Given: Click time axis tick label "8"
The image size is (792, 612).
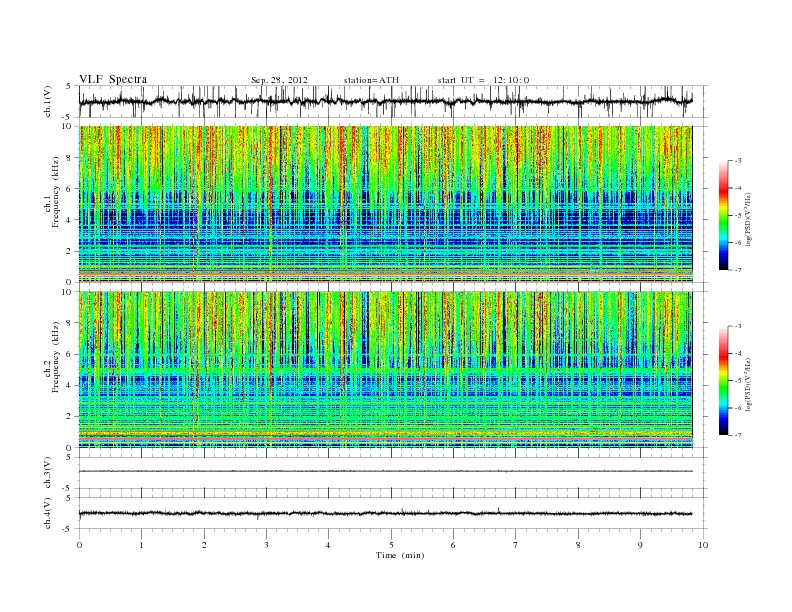Looking at the screenshot, I should pos(578,545).
